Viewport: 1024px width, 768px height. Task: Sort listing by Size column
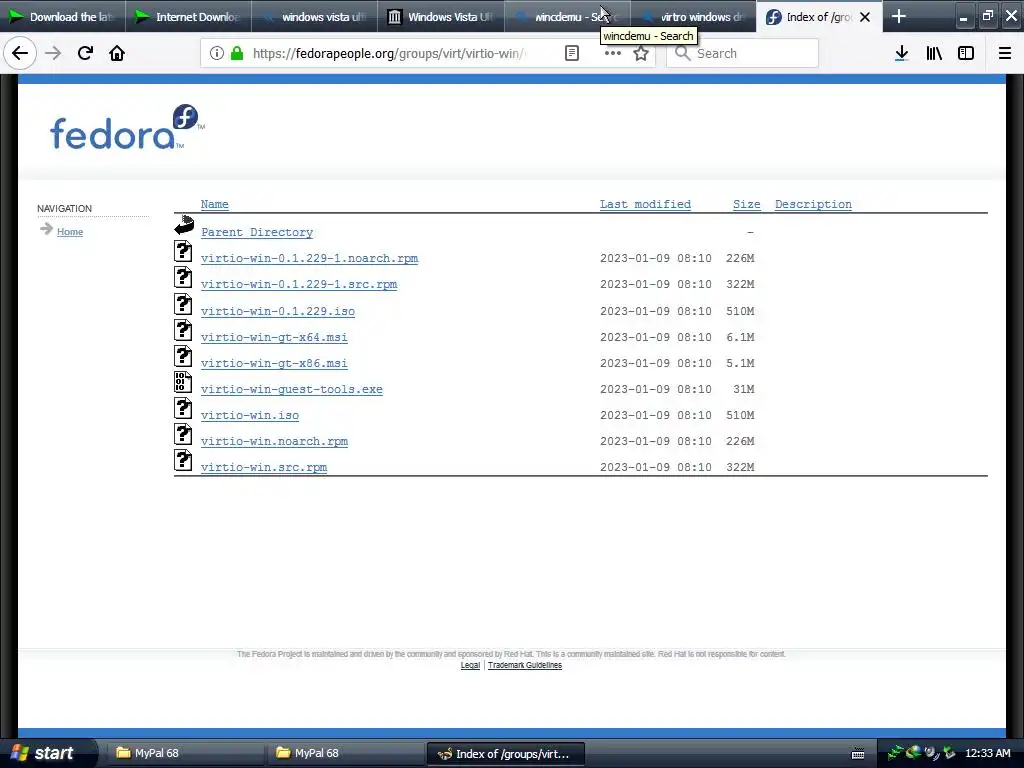pyautogui.click(x=746, y=204)
